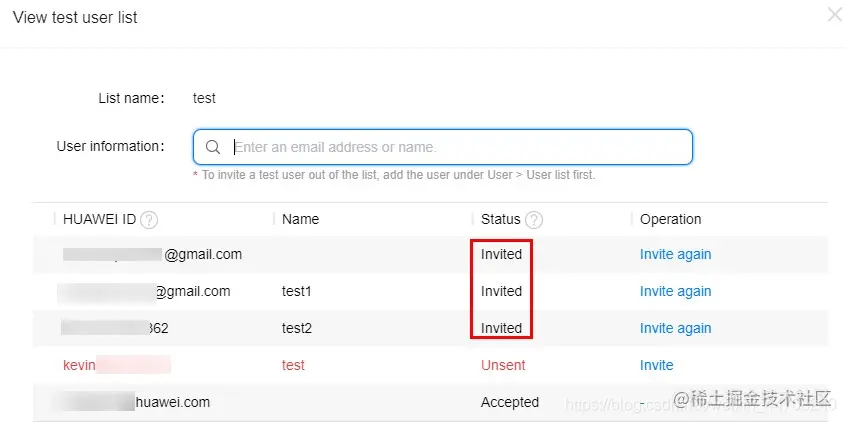Click the name cell test2
The height and width of the screenshot is (423, 846).
tap(297, 328)
